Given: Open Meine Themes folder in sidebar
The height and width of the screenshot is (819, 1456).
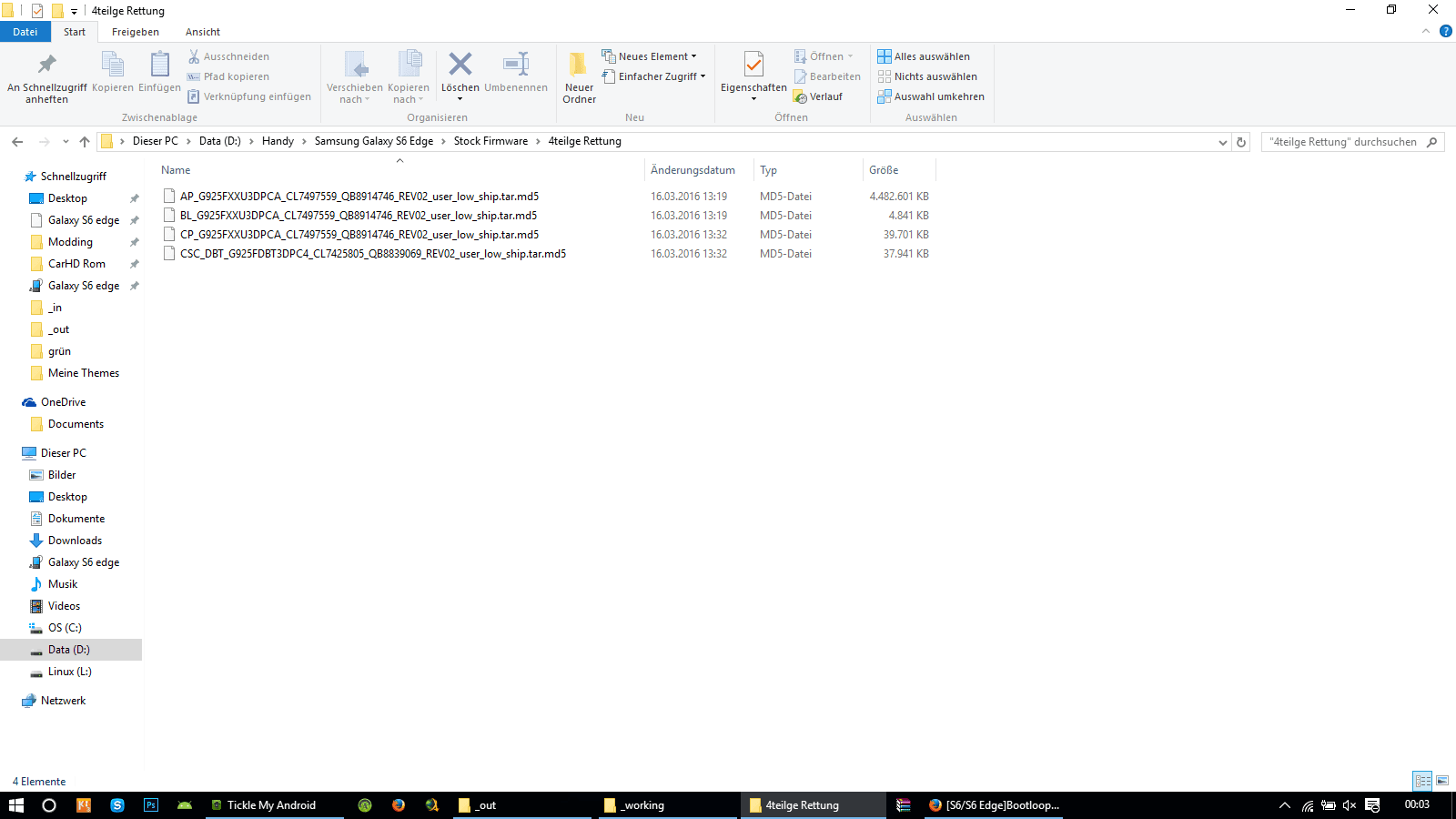Looking at the screenshot, I should tap(84, 373).
